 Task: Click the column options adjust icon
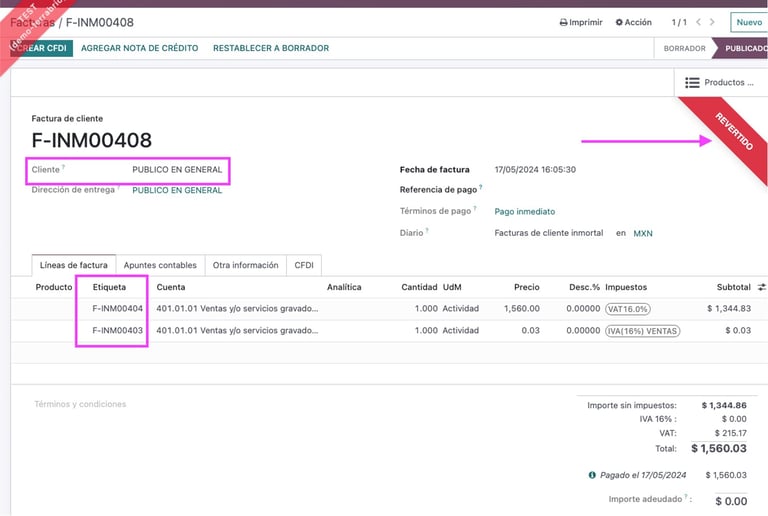point(761,287)
